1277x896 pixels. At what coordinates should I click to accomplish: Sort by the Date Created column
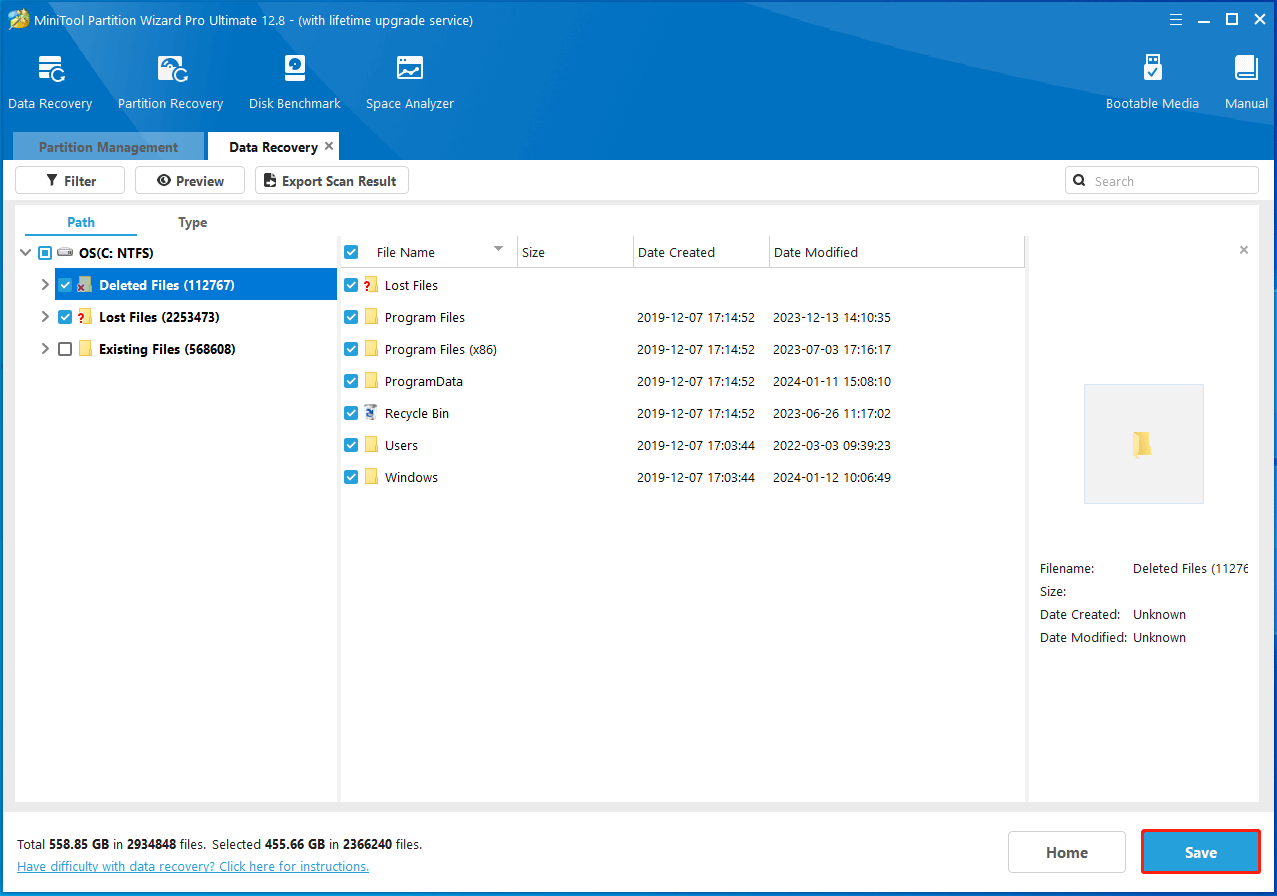pos(701,252)
